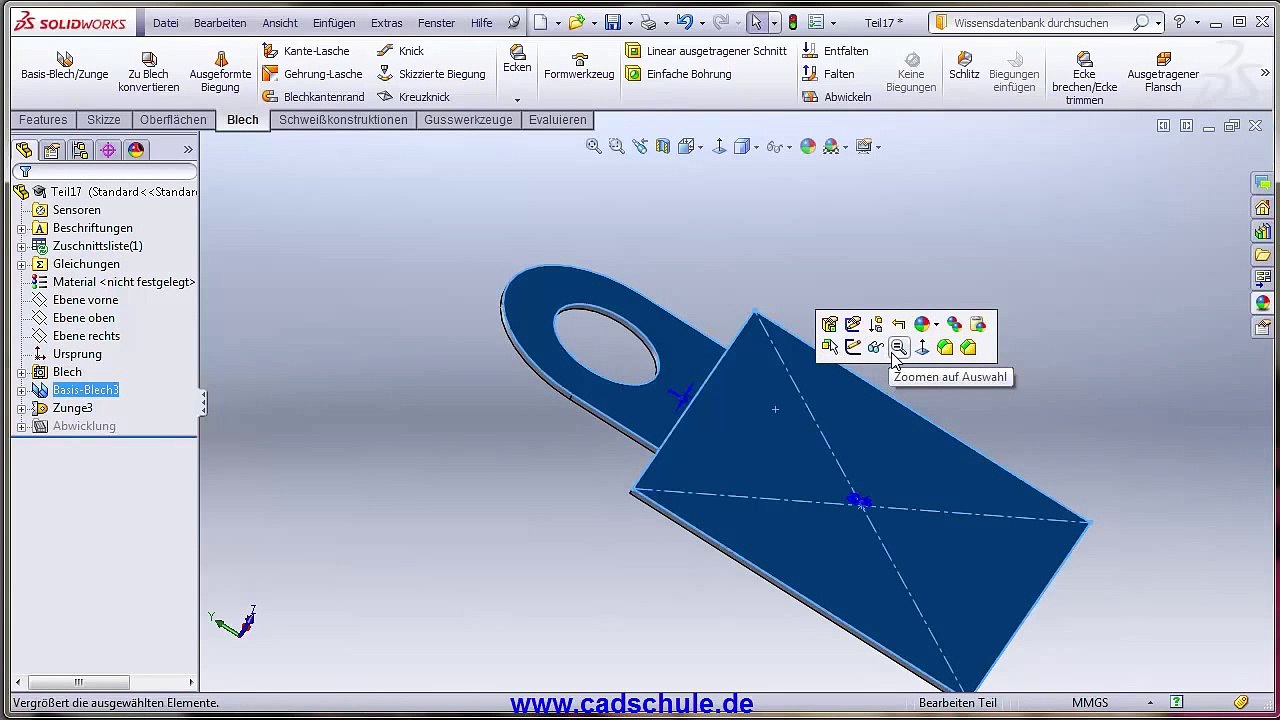This screenshot has height=720, width=1280.
Task: Click the save icon in top toolbar
Action: point(613,22)
